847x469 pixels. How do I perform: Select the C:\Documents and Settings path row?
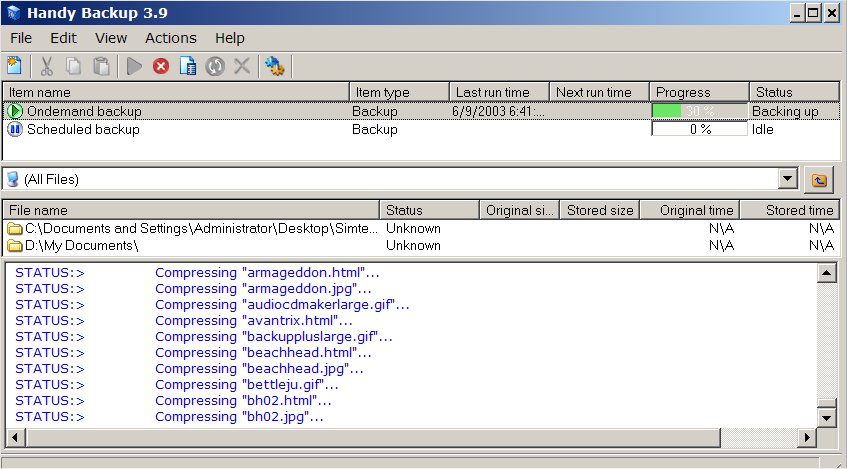coord(421,229)
